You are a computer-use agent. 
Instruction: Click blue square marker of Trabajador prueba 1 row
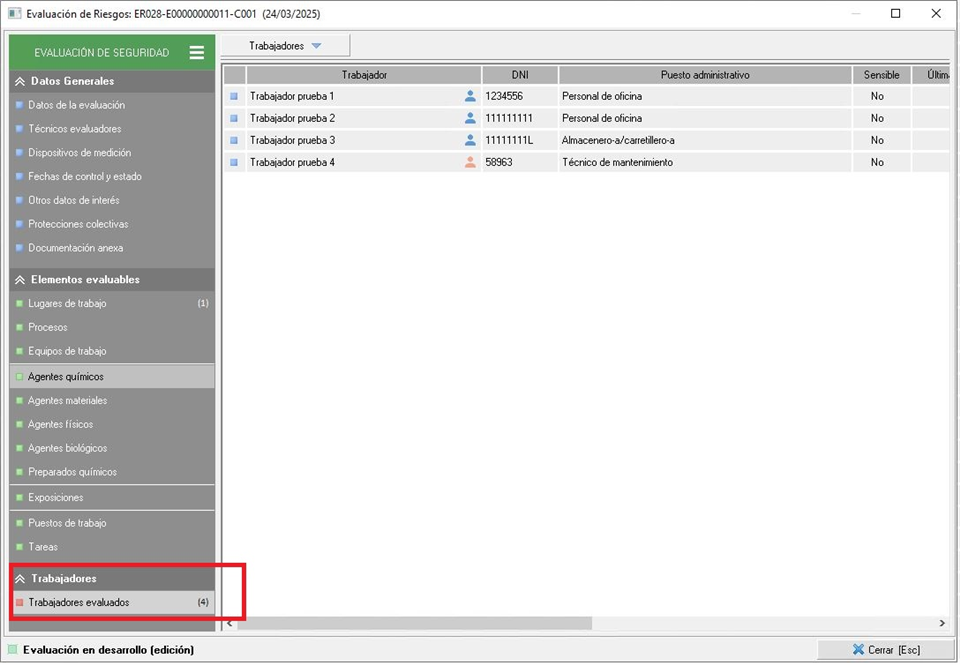click(x=234, y=97)
